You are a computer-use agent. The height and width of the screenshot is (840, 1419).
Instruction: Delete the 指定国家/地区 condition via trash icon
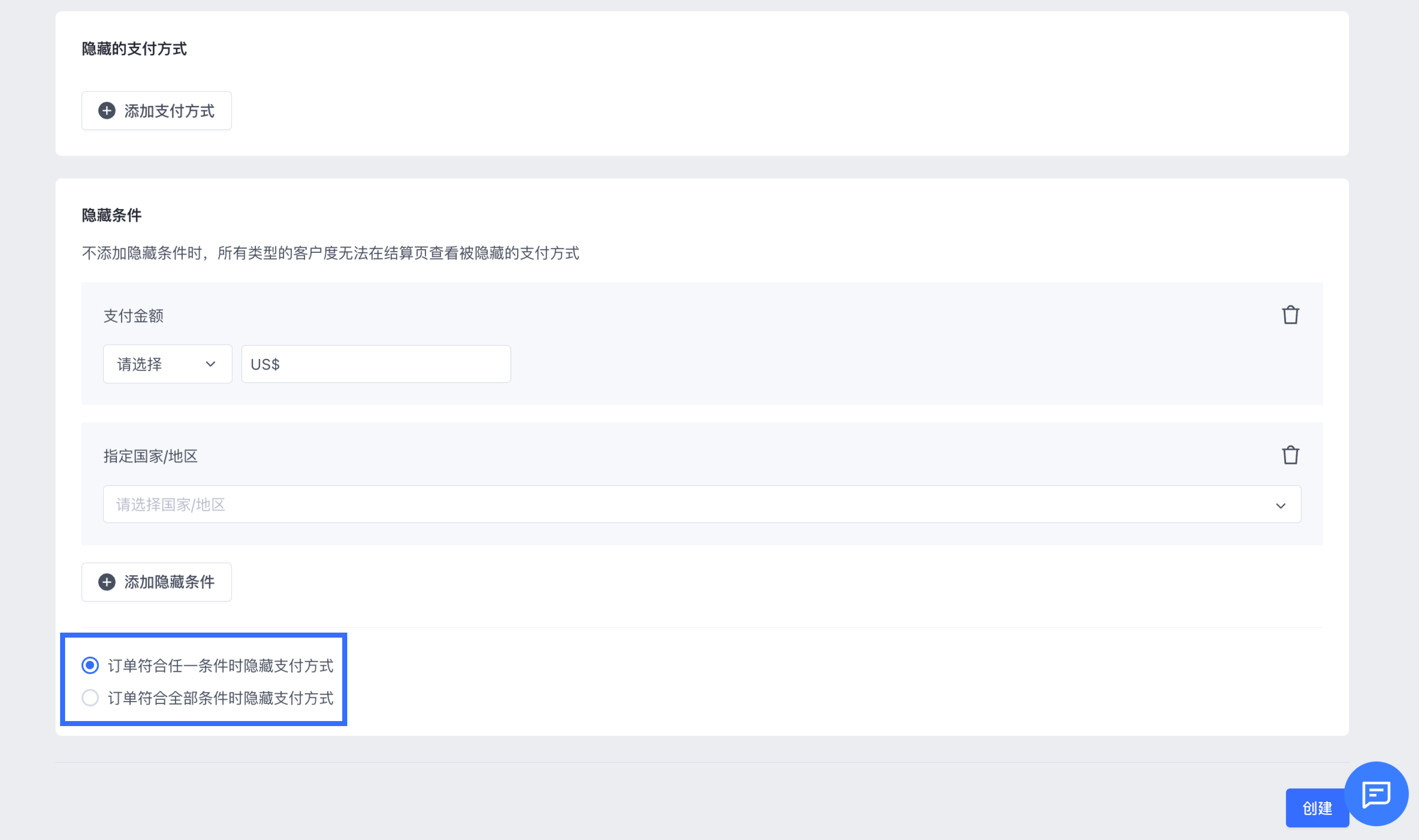click(x=1290, y=455)
